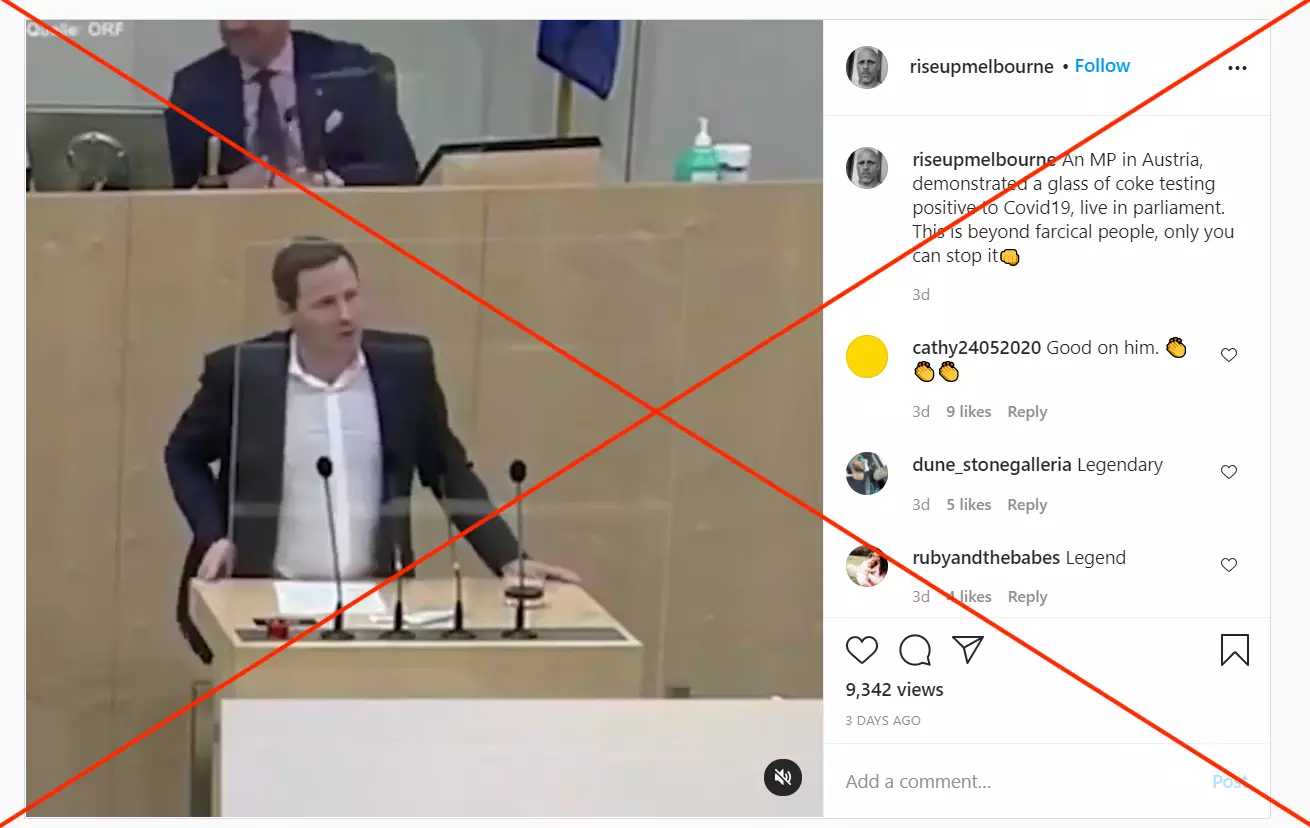The height and width of the screenshot is (828, 1310).
Task: Open rubyandthebabes' profile avatar
Action: pyautogui.click(x=867, y=567)
